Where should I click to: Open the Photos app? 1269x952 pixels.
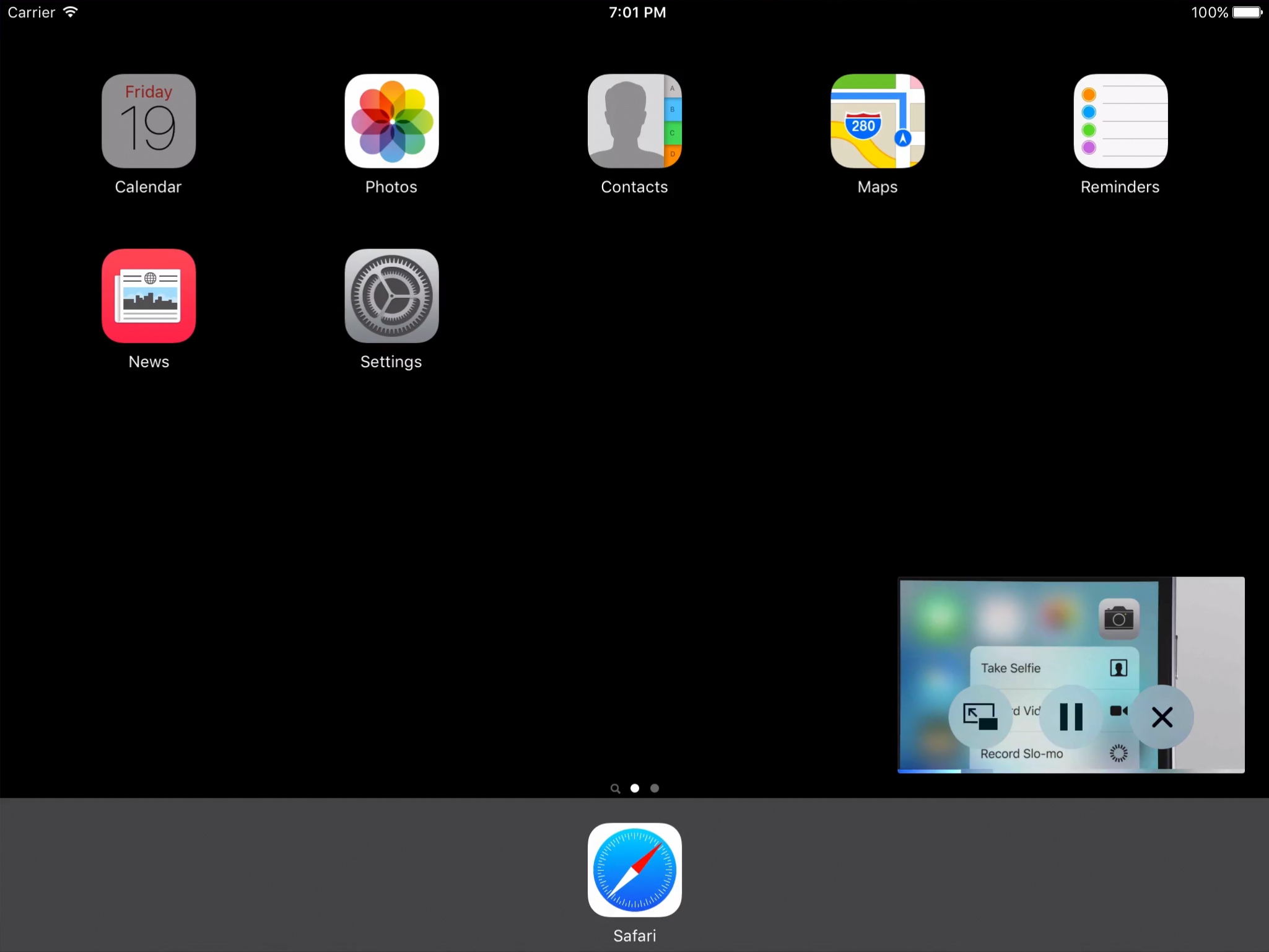click(x=391, y=121)
